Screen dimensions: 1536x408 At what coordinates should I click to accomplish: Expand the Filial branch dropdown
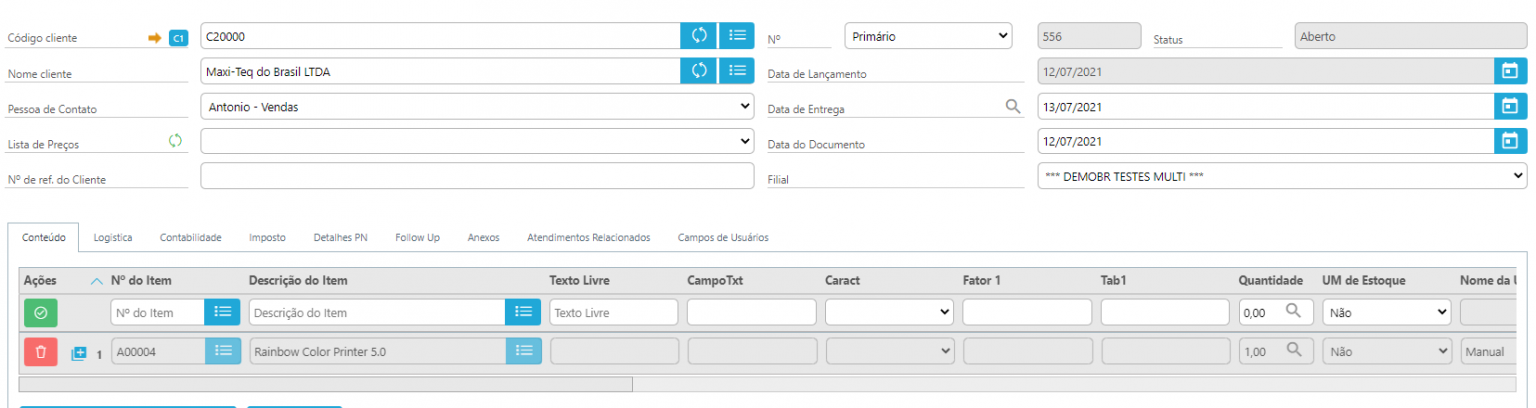[x=1282, y=176]
